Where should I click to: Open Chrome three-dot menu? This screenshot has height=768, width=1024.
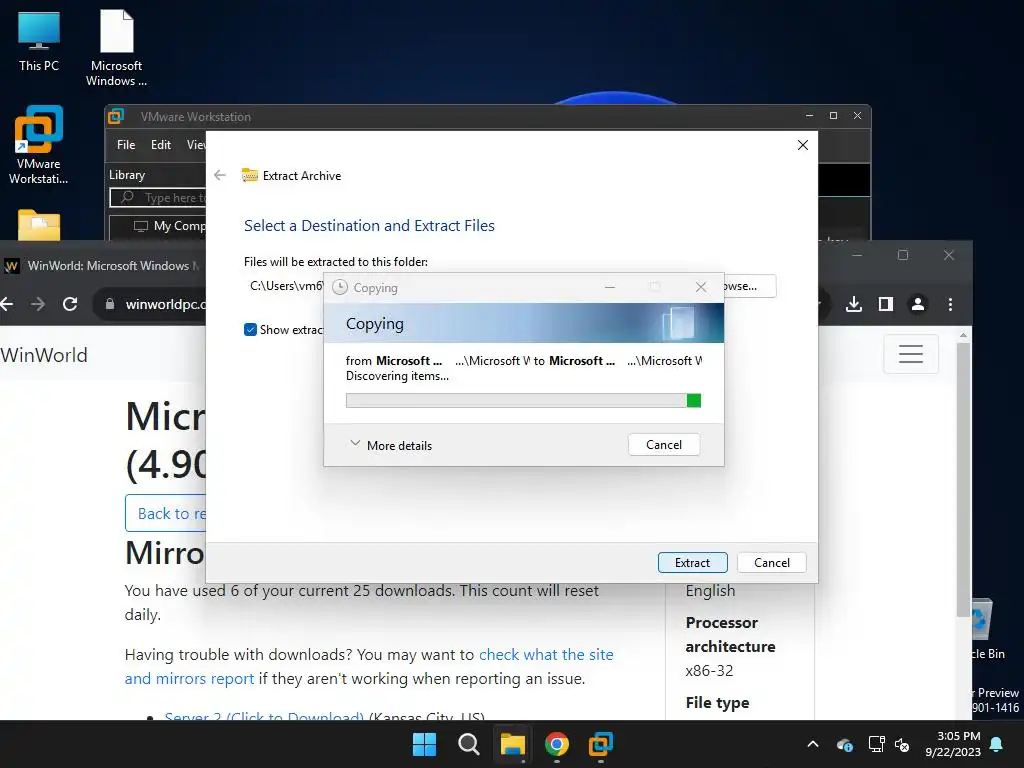[x=950, y=304]
